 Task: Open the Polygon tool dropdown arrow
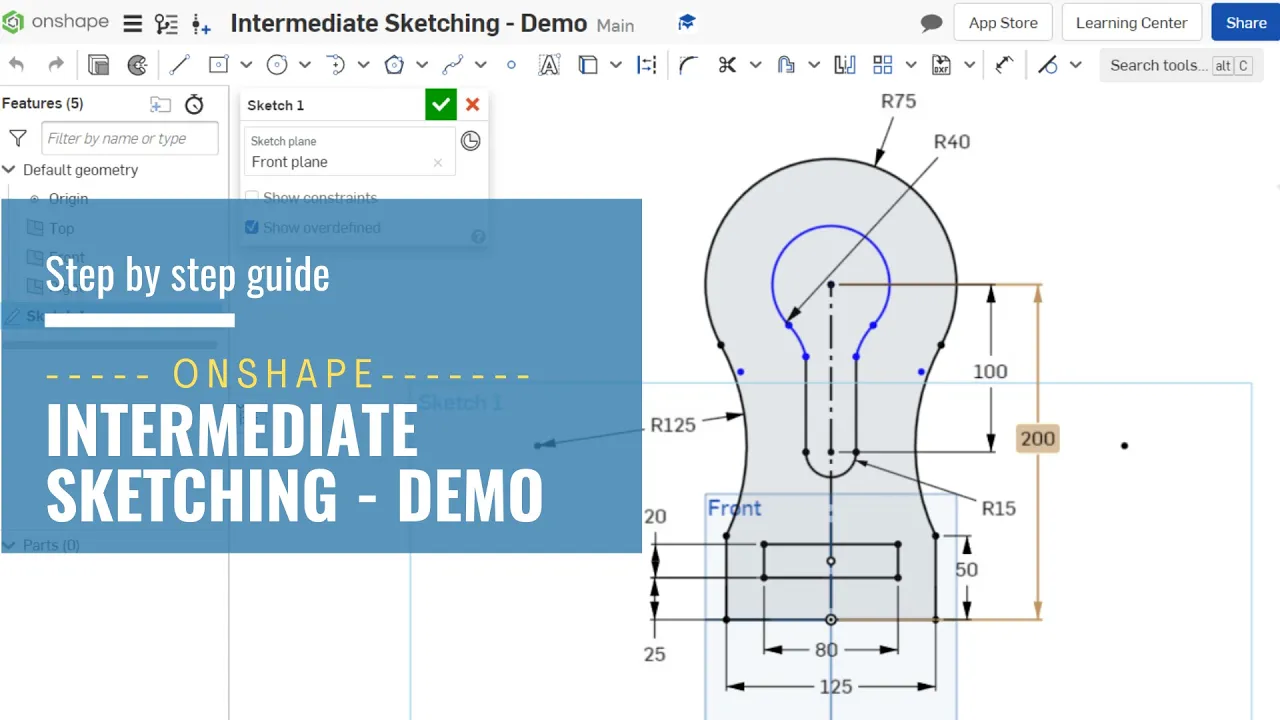[422, 65]
